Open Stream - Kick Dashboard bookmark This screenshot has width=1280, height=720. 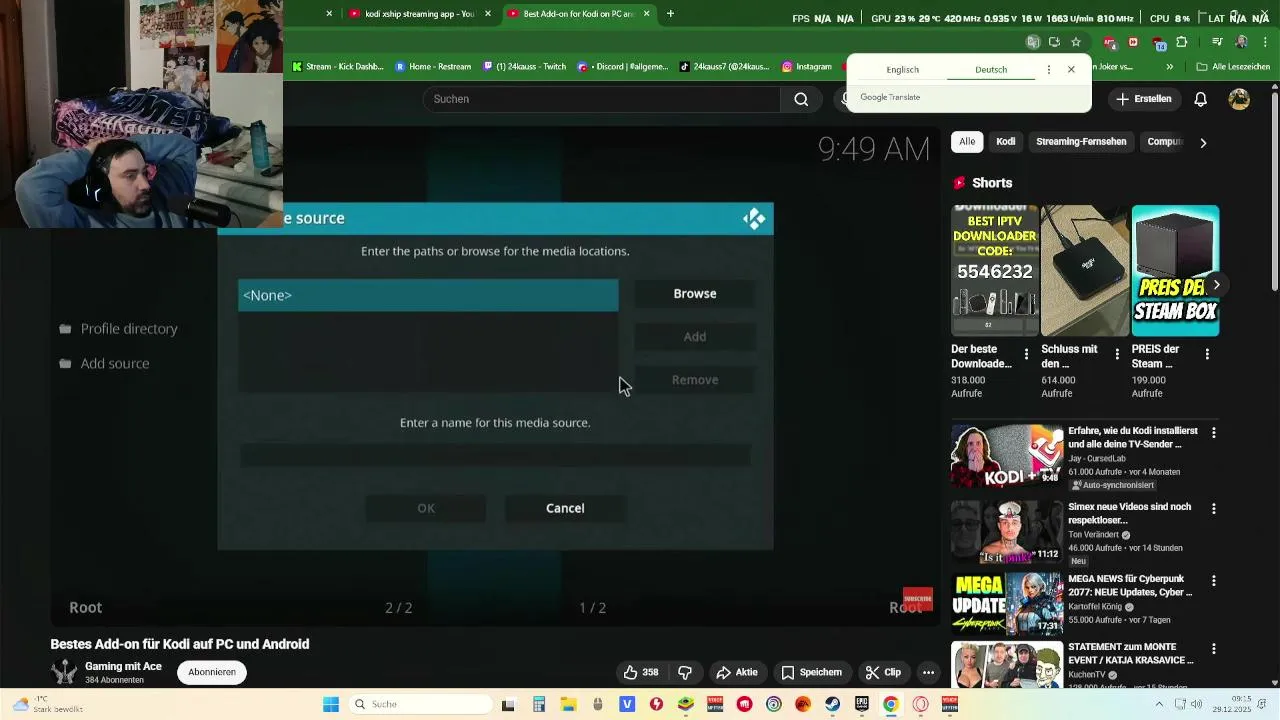(338, 67)
